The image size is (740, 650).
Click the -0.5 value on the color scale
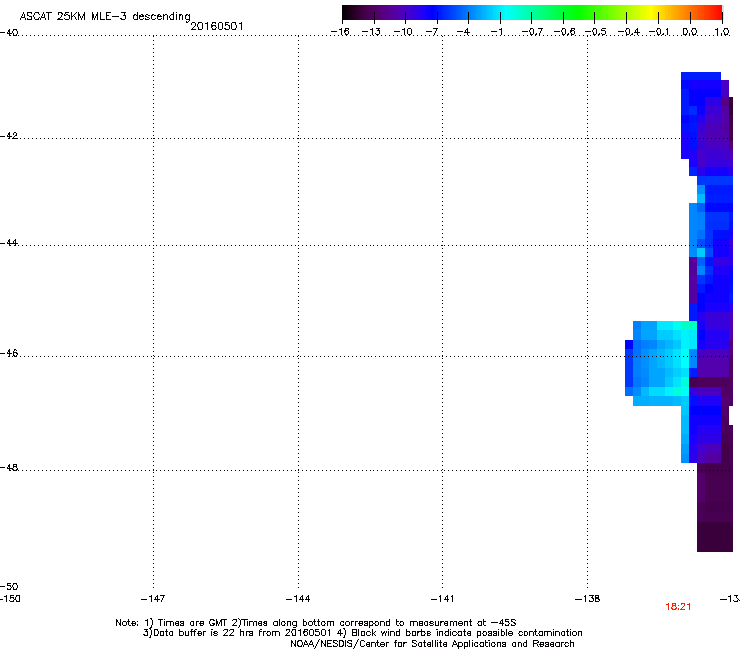pos(596,32)
